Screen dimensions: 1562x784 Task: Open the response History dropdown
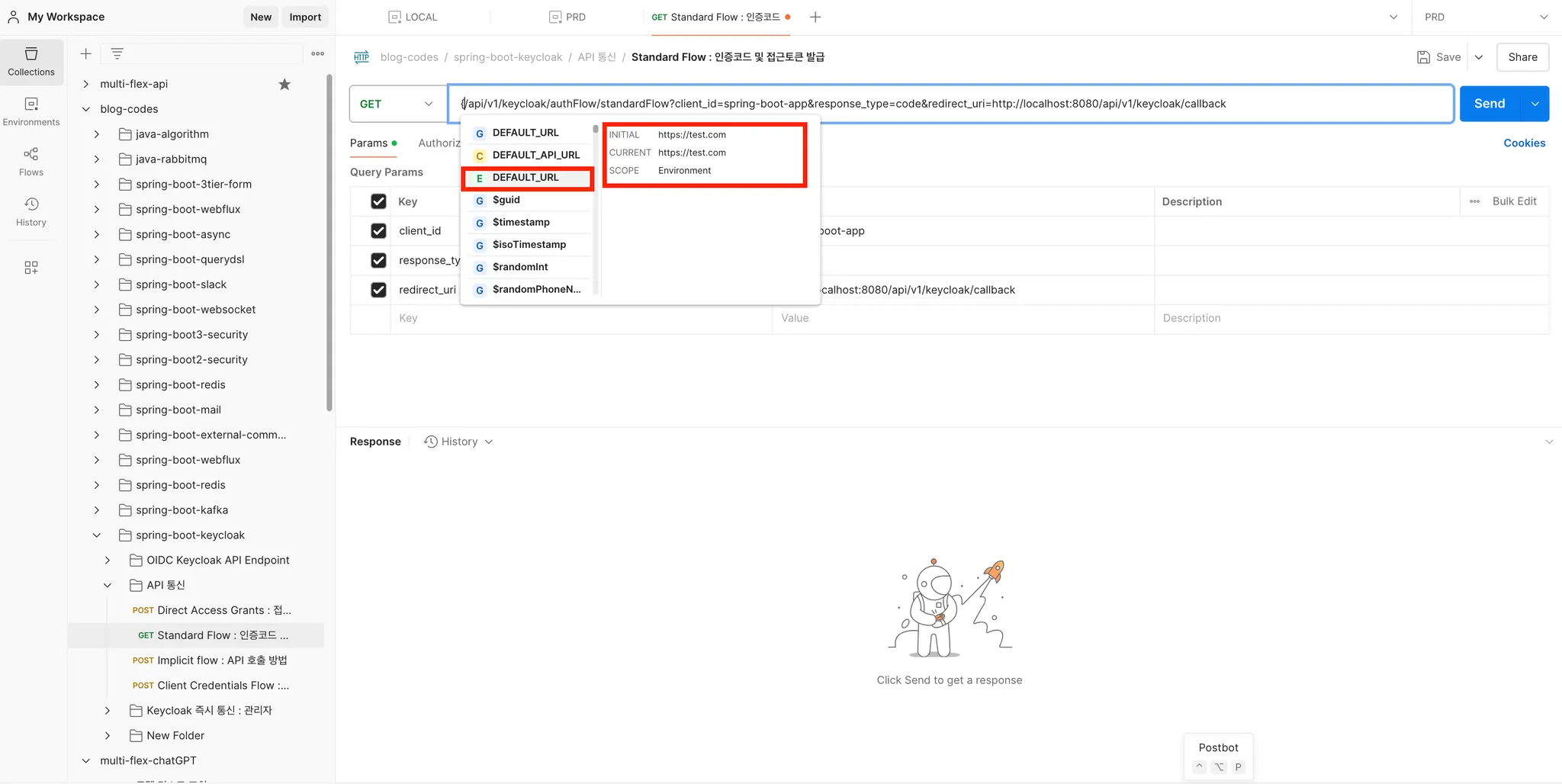[458, 442]
